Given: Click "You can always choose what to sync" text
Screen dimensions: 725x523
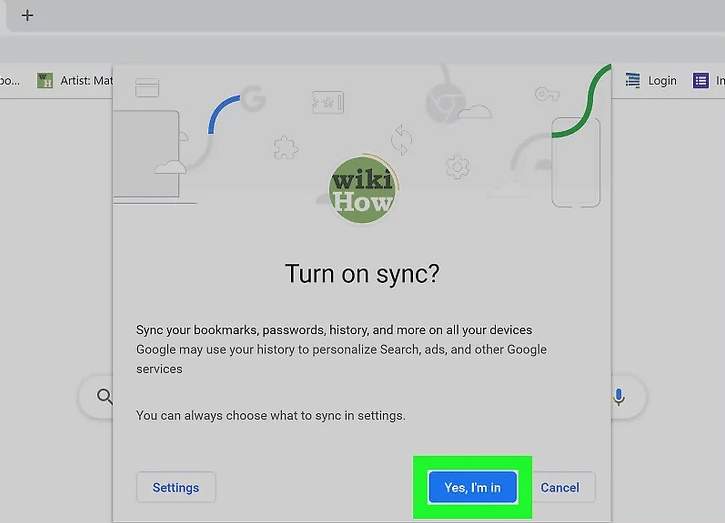Looking at the screenshot, I should click(270, 415).
